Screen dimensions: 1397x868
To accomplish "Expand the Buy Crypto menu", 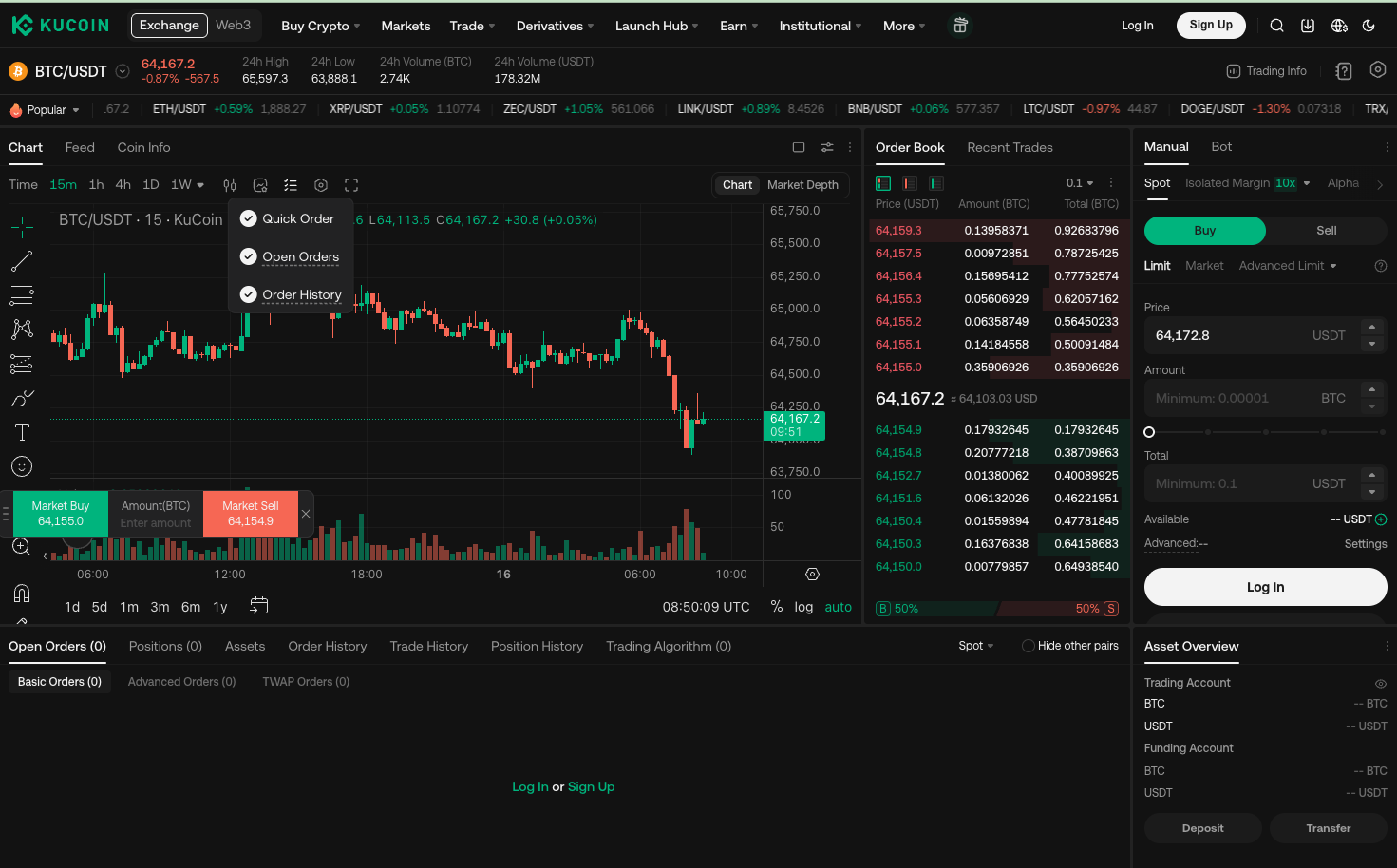I will click(x=321, y=26).
